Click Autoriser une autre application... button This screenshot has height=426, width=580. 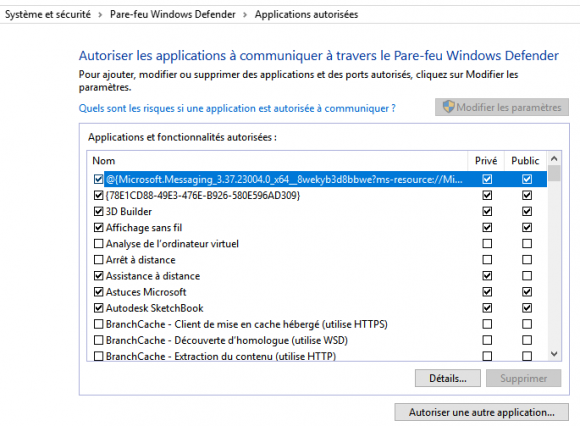pyautogui.click(x=481, y=412)
